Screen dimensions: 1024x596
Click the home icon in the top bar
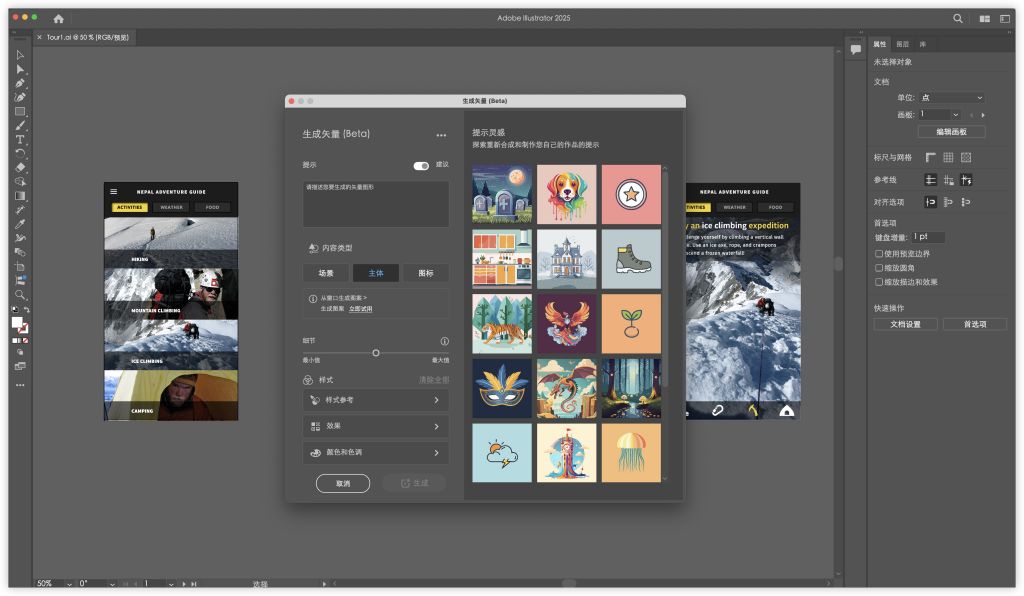pos(58,18)
